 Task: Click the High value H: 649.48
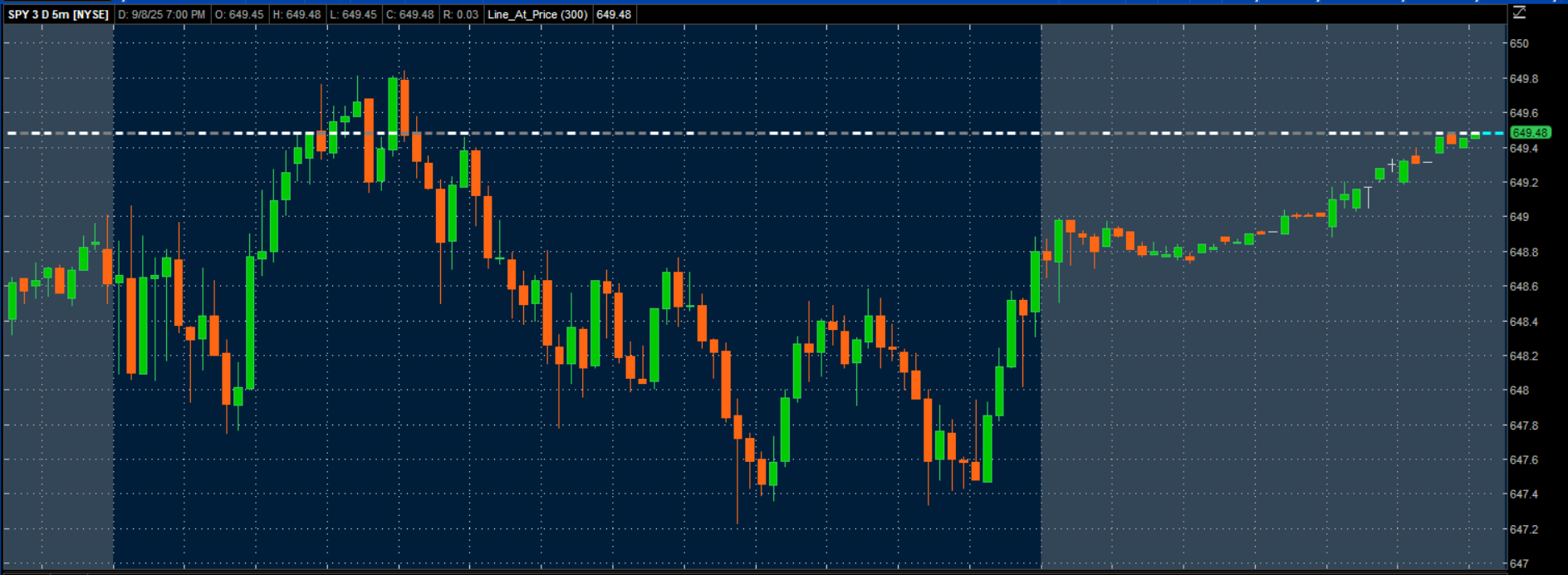point(296,15)
